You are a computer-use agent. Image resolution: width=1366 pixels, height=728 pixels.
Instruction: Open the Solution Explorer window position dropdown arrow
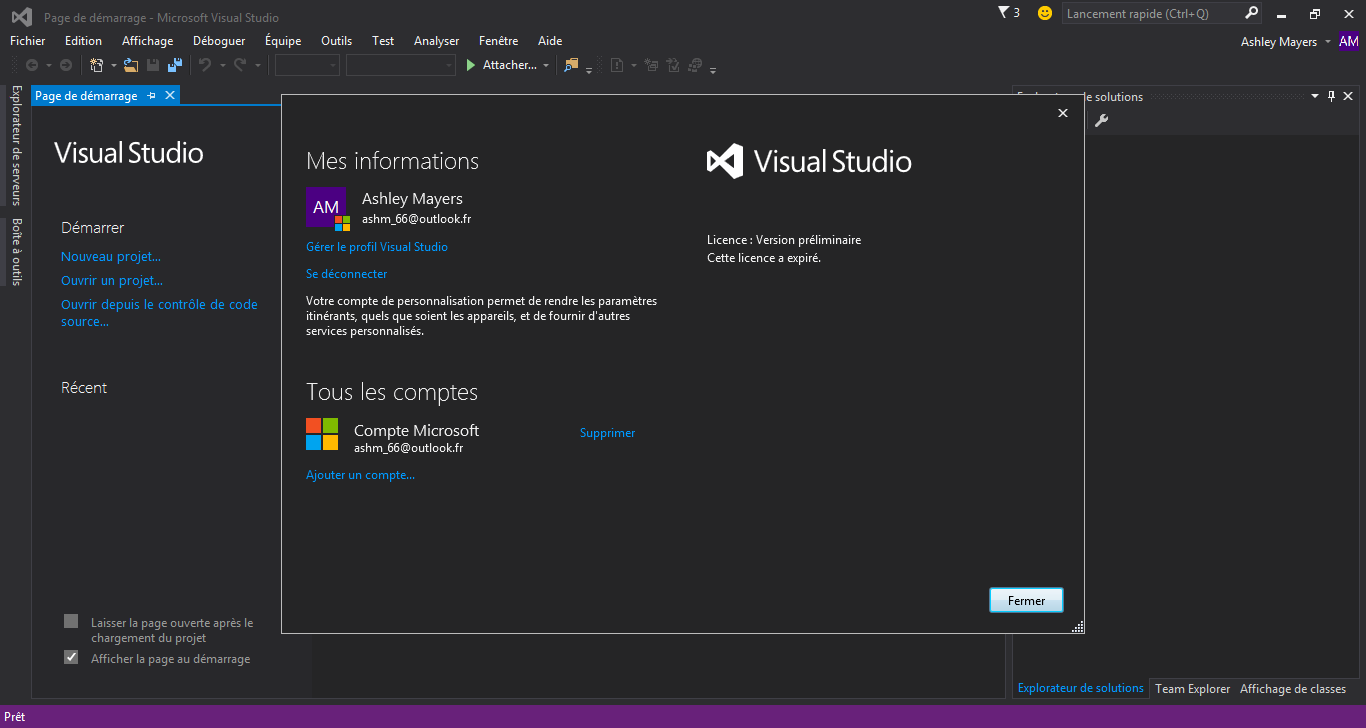1315,96
